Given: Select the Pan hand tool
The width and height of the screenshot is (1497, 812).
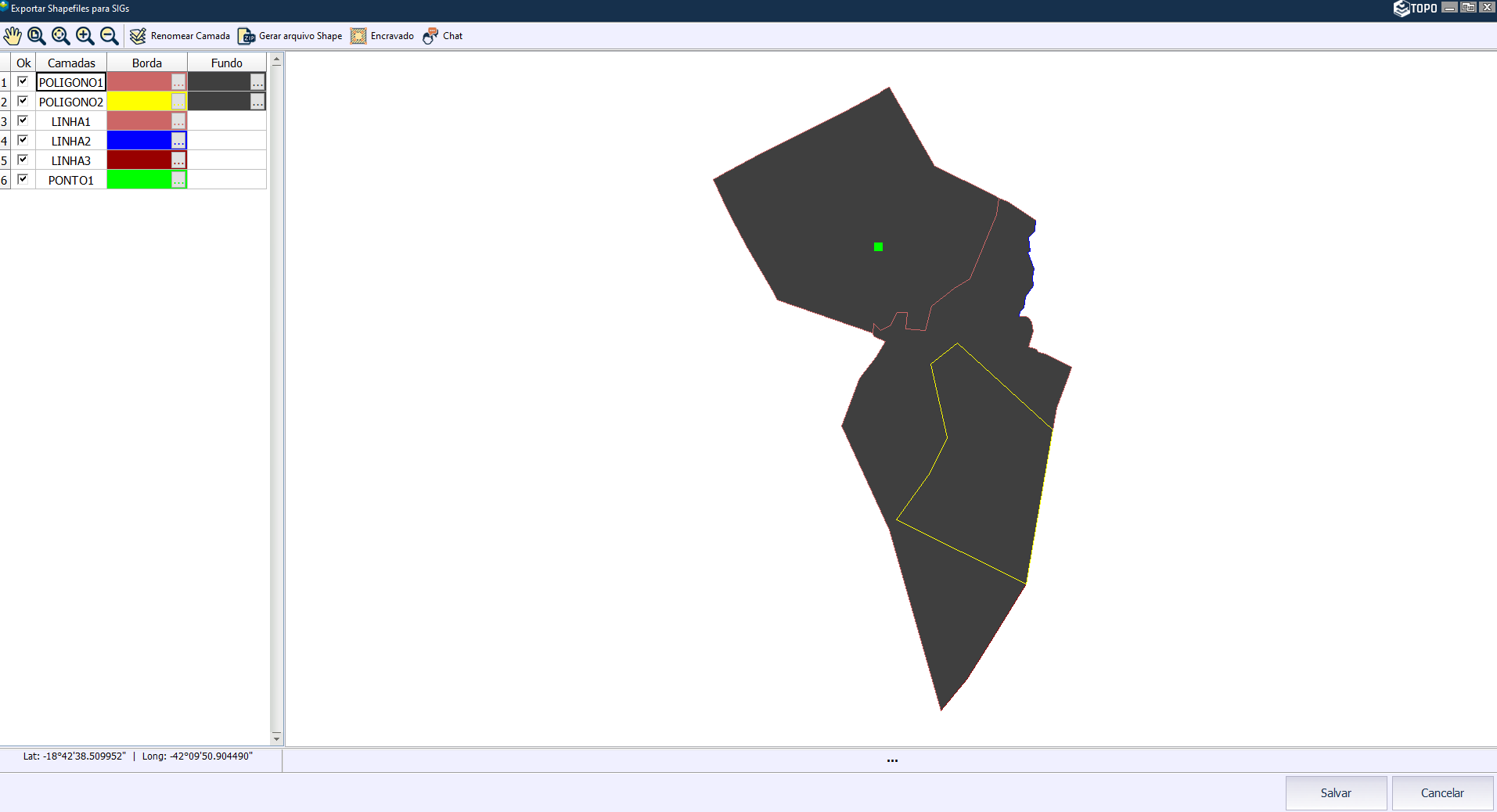Looking at the screenshot, I should coord(13,36).
